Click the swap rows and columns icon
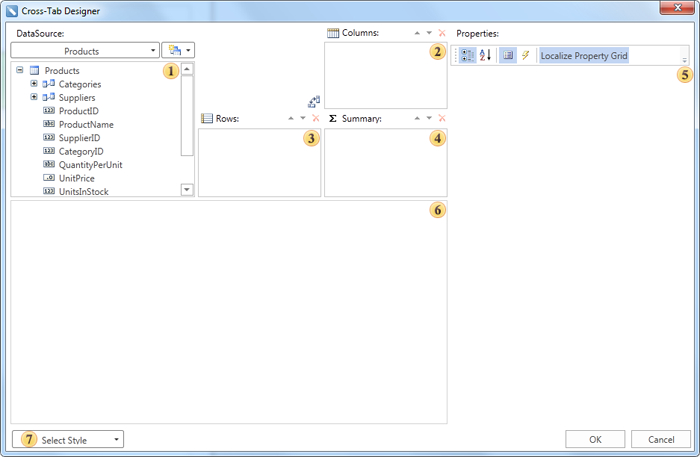 click(314, 101)
